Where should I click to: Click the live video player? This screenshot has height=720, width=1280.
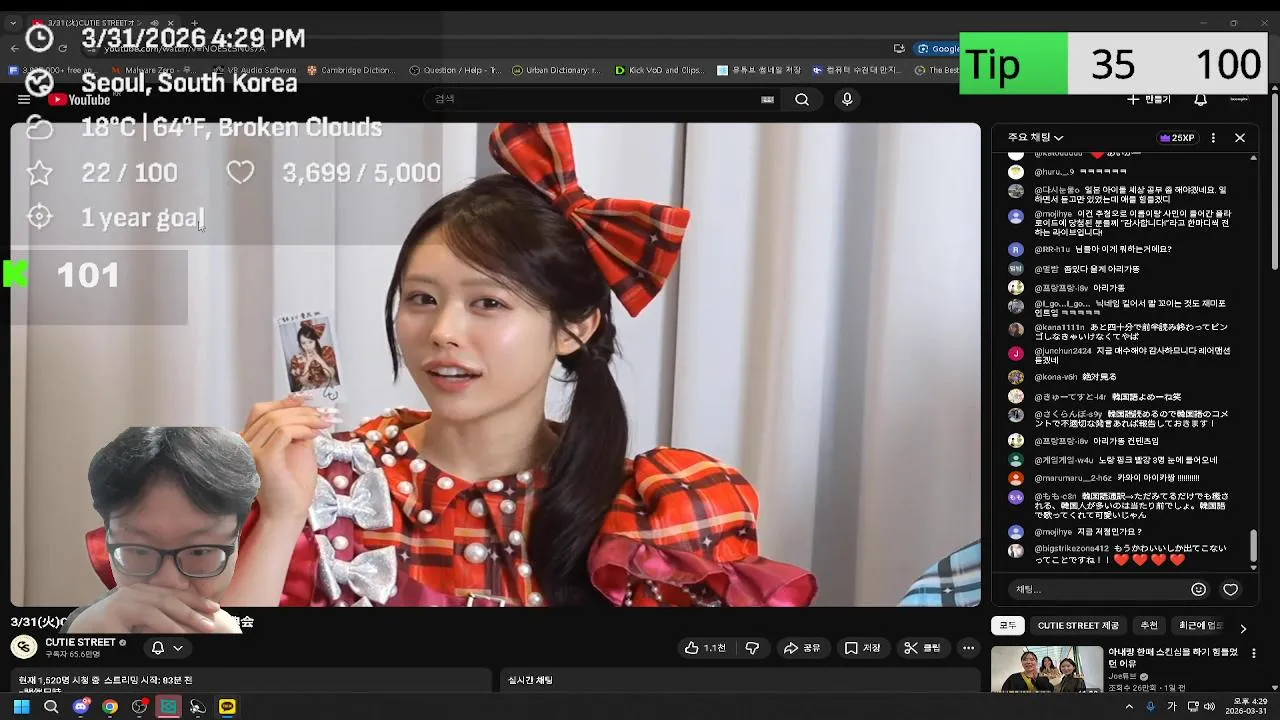496,365
